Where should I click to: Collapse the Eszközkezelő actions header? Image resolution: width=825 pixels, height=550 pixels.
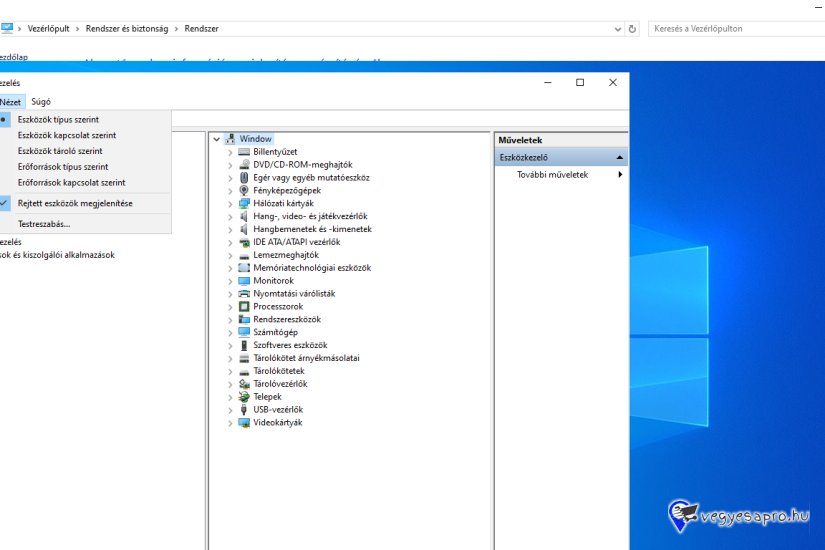point(620,157)
